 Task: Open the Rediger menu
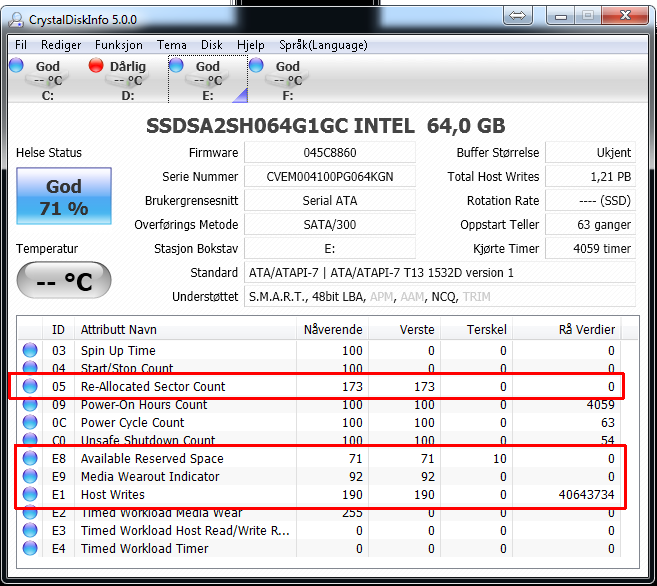point(61,45)
